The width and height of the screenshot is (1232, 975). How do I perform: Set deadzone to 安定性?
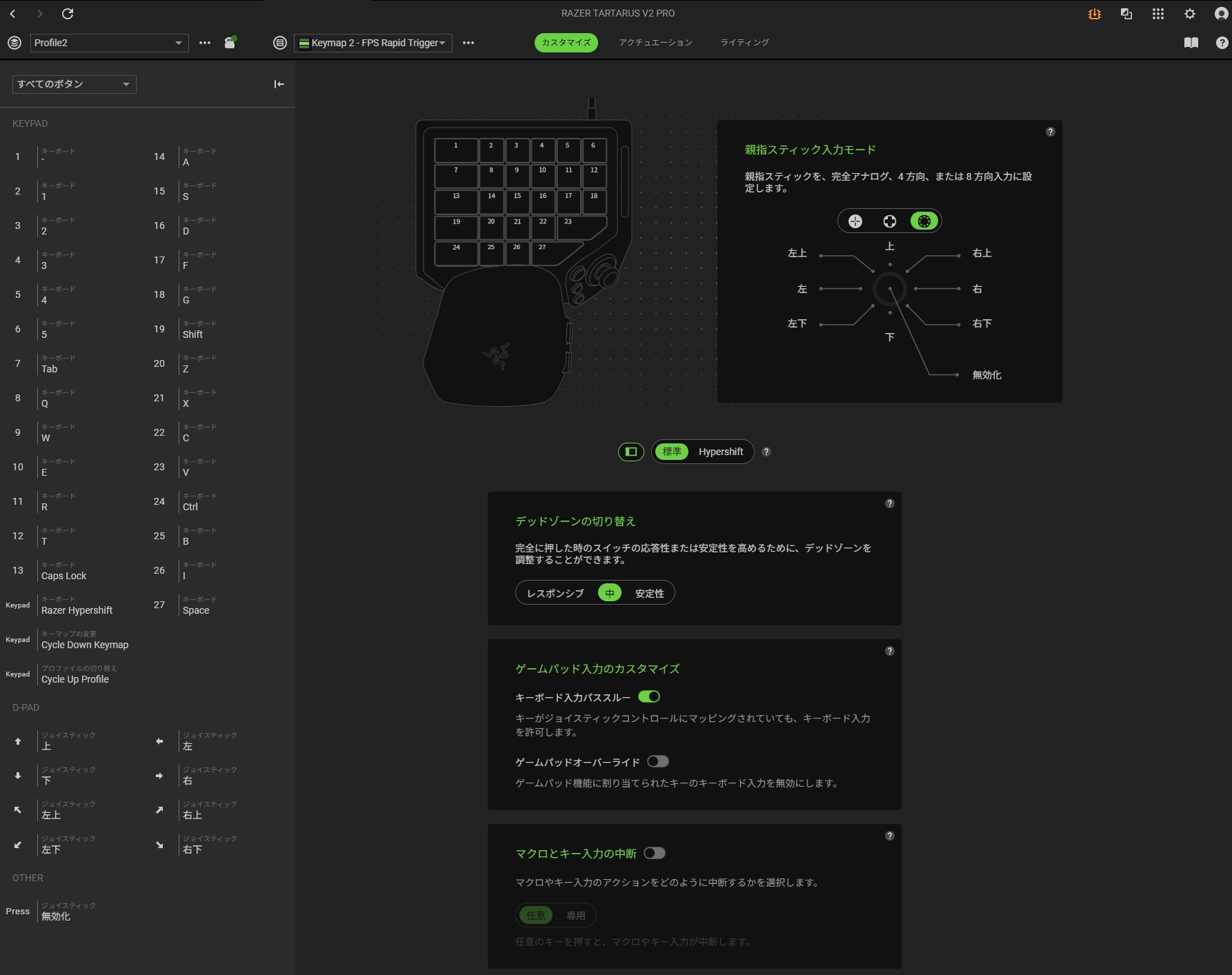click(650, 593)
